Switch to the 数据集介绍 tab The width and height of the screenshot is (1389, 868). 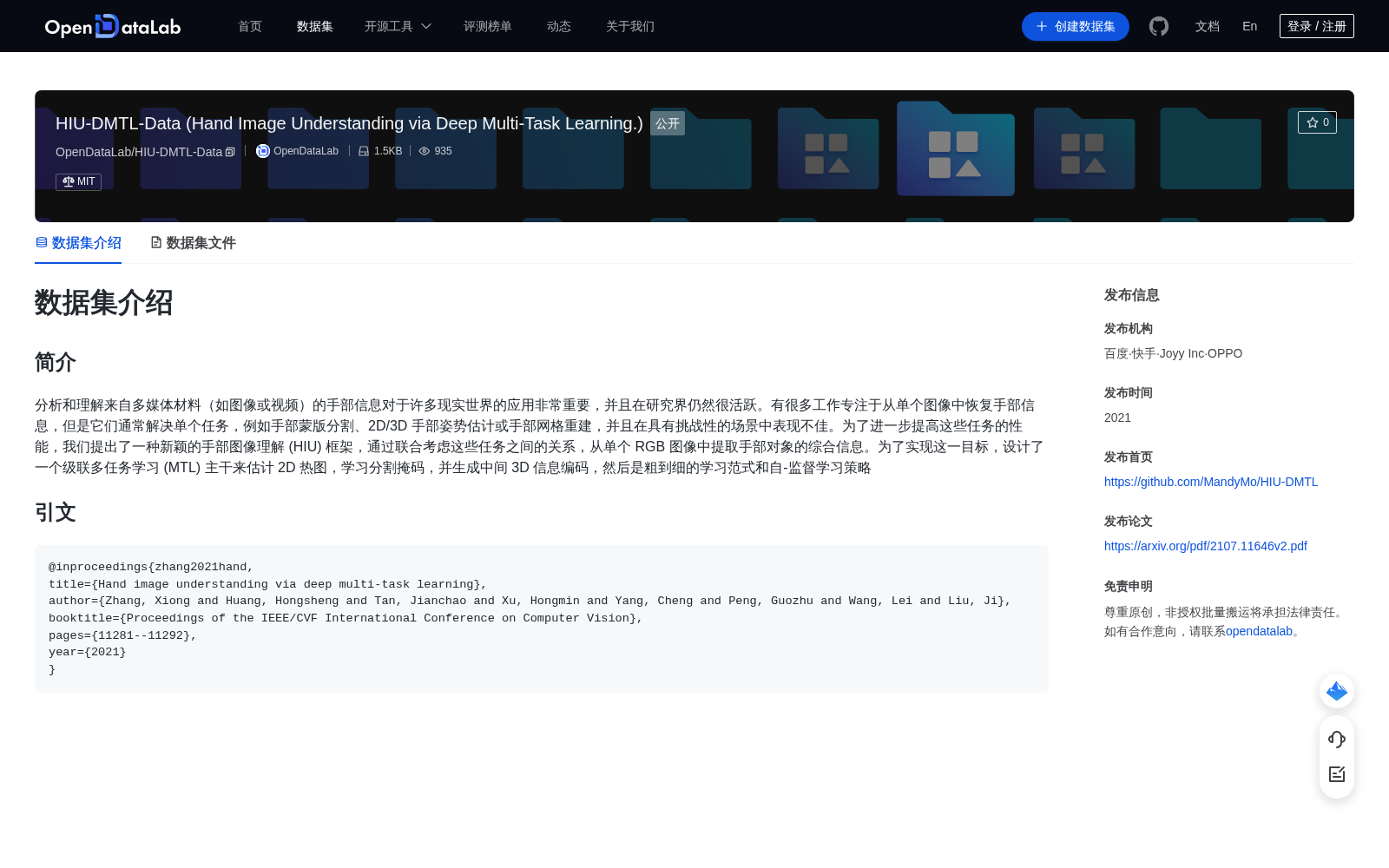tap(78, 243)
